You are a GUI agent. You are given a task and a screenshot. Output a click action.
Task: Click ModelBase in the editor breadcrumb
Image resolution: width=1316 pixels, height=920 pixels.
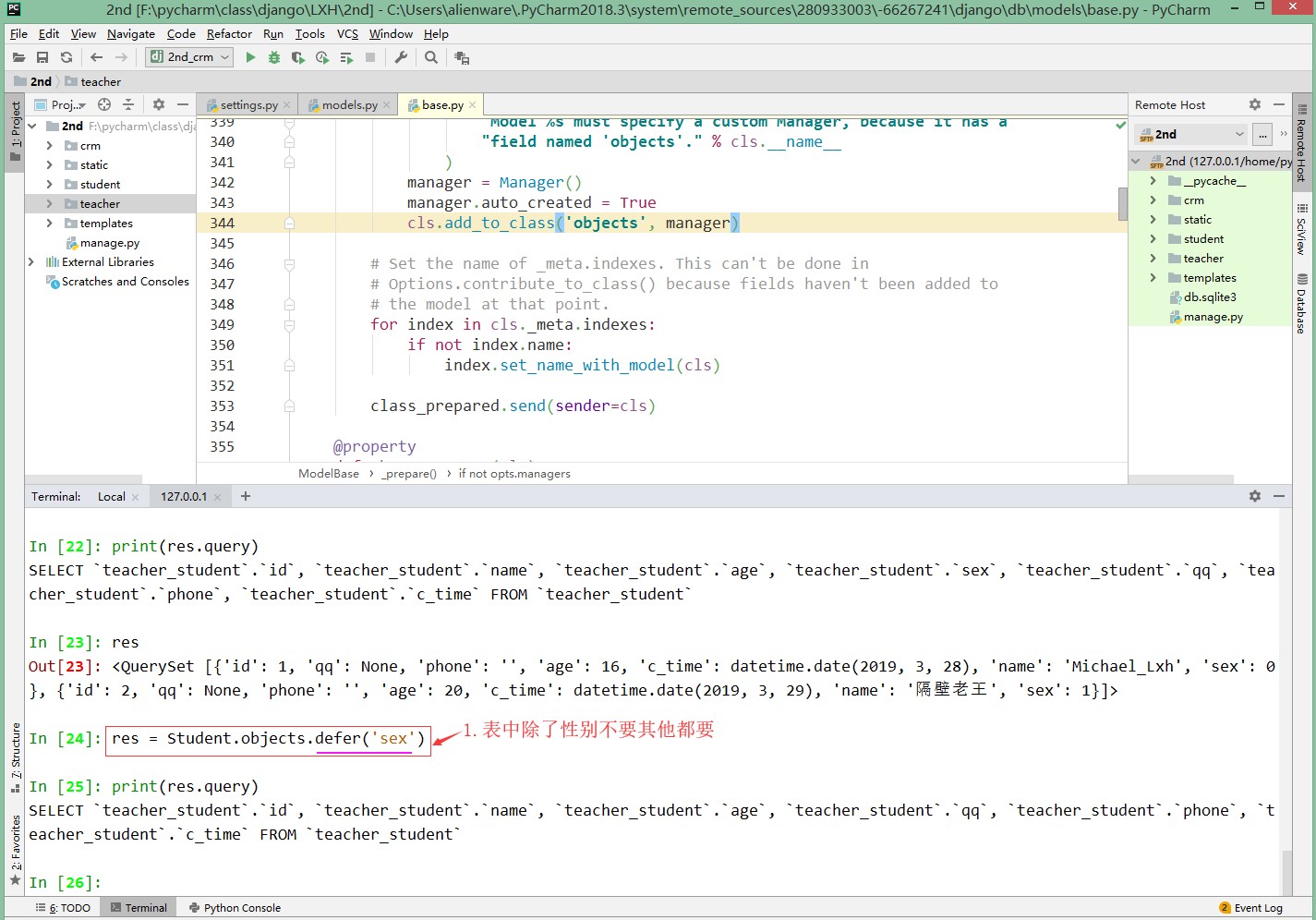(x=329, y=474)
